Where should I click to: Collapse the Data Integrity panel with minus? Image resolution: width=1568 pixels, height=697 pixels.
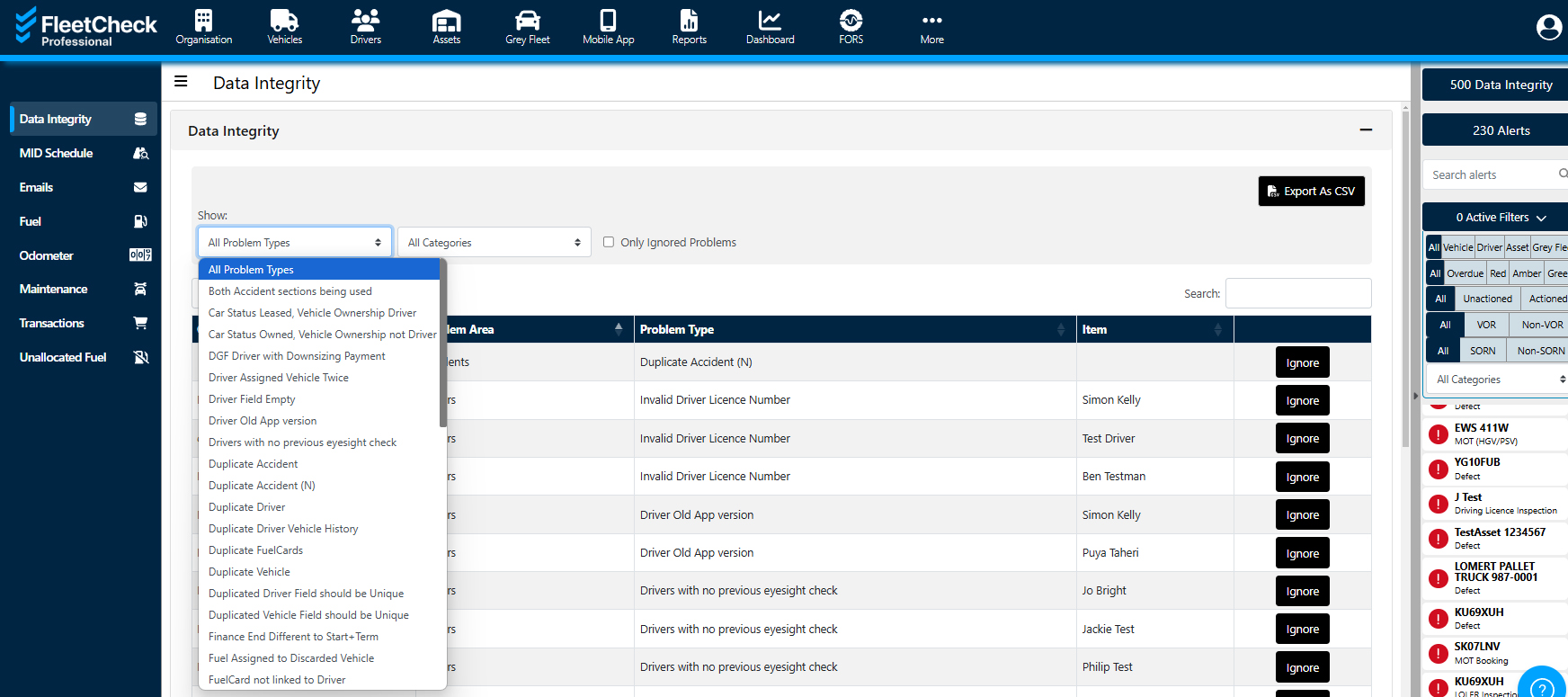click(x=1366, y=130)
